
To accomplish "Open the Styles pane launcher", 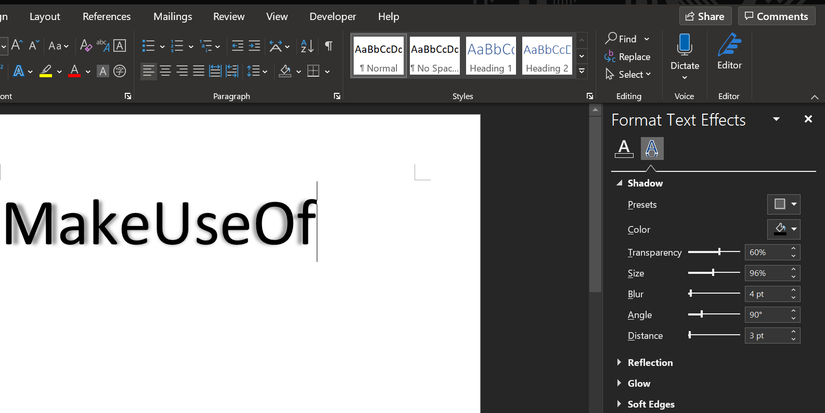I will pos(589,96).
